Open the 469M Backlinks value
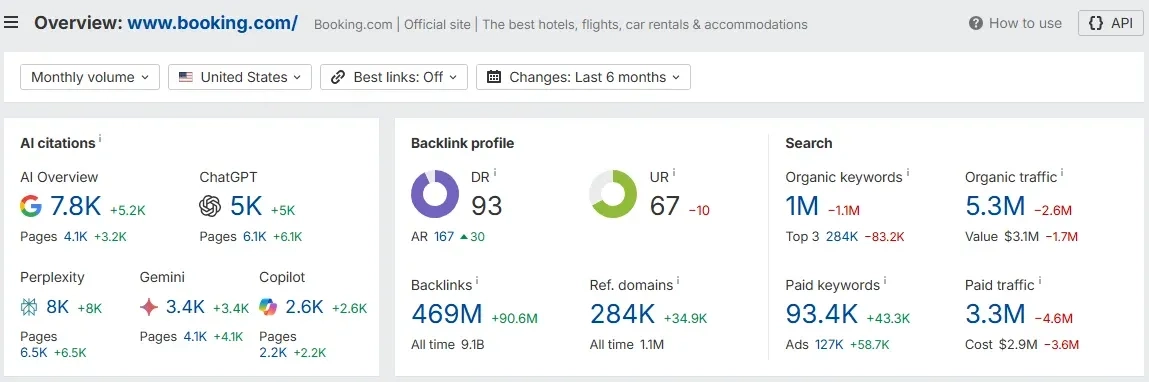The width and height of the screenshot is (1149, 382). pos(446,315)
